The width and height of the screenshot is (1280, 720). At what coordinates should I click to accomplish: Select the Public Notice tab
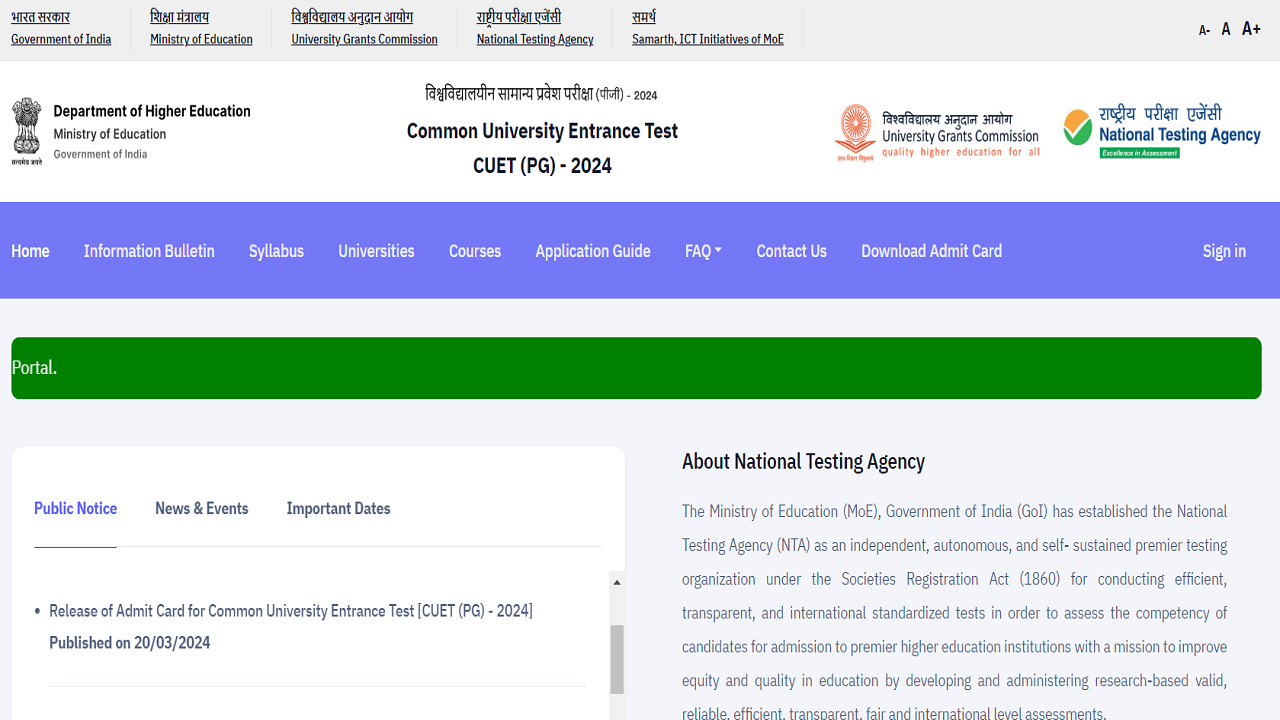tap(75, 508)
